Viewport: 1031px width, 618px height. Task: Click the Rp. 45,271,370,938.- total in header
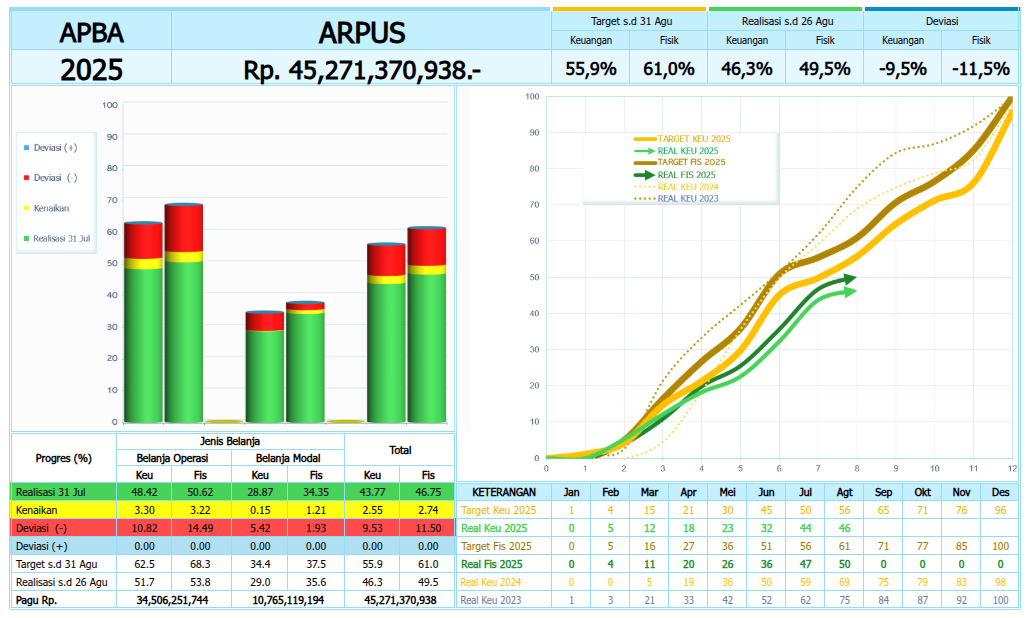point(361,70)
